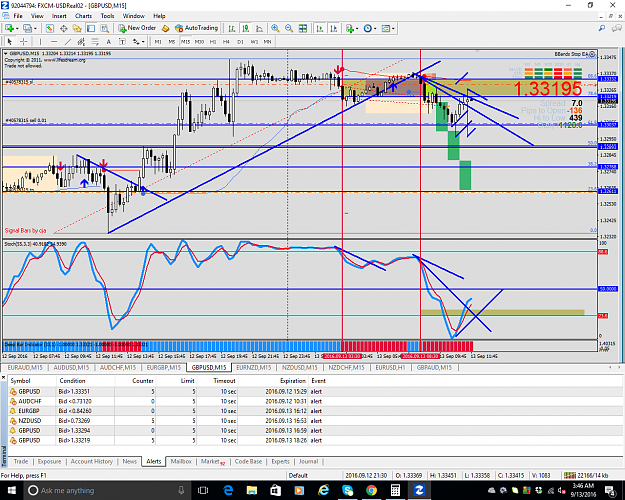Select the Text tool (A)
The width and height of the screenshot is (625, 500).
pos(108,41)
